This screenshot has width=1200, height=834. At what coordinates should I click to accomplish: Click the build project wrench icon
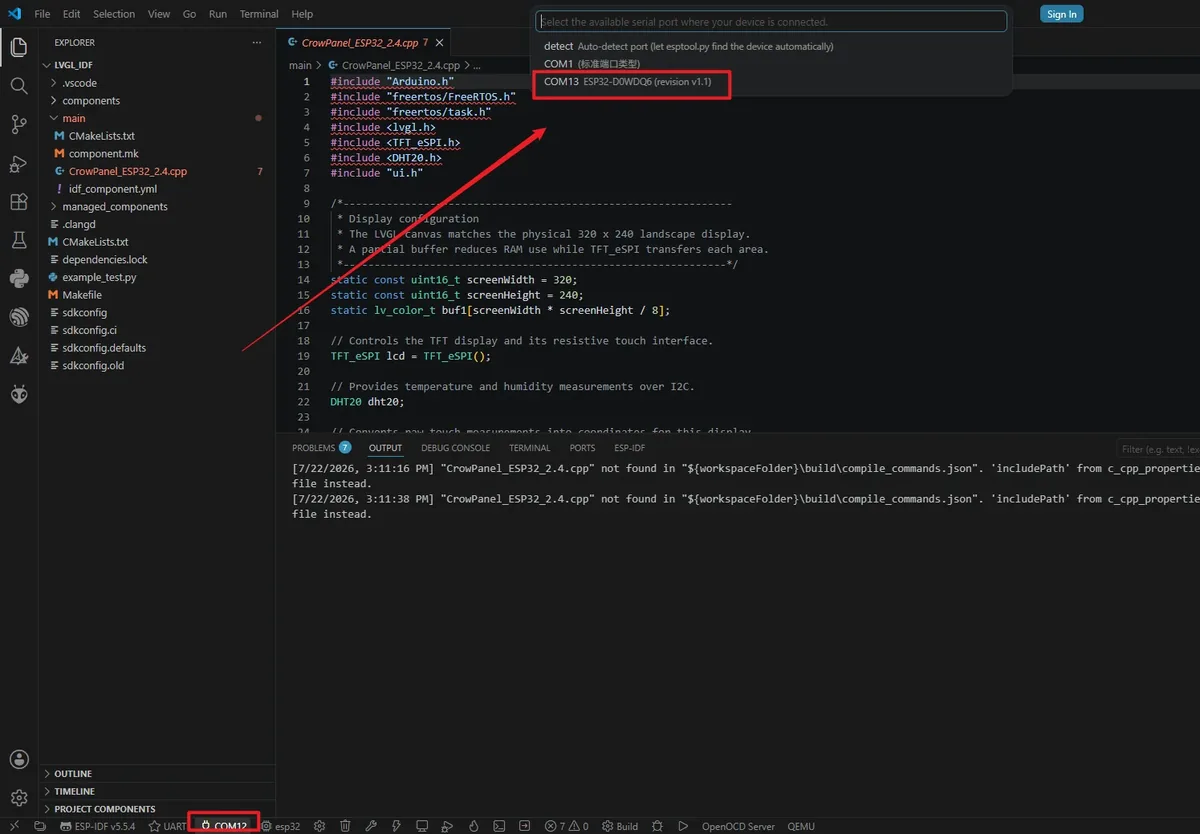[372, 826]
